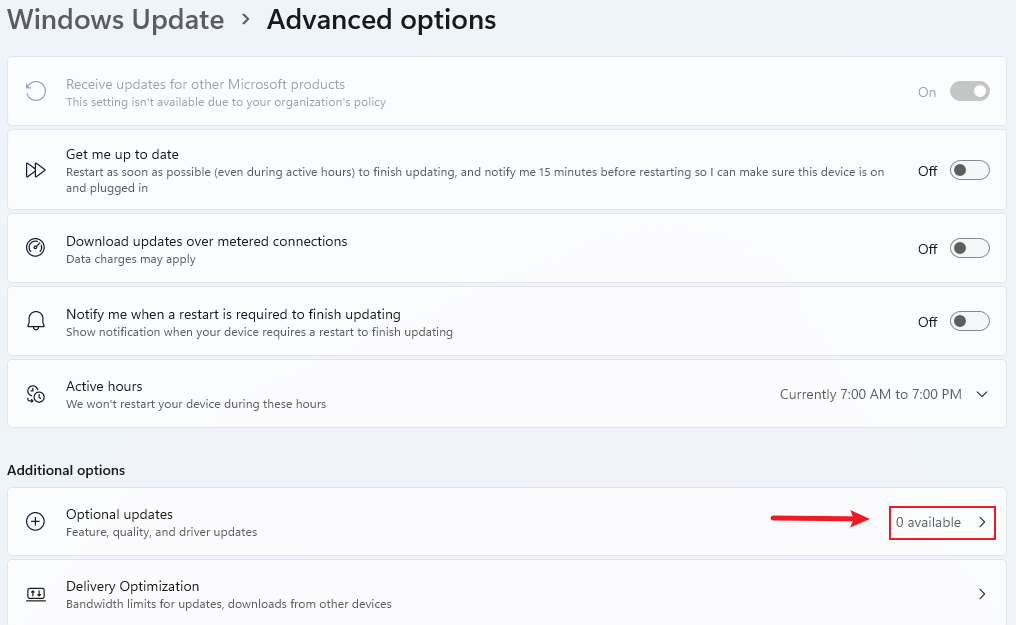The width and height of the screenshot is (1016, 625).
Task: Click the 0 available text
Action: click(928, 522)
